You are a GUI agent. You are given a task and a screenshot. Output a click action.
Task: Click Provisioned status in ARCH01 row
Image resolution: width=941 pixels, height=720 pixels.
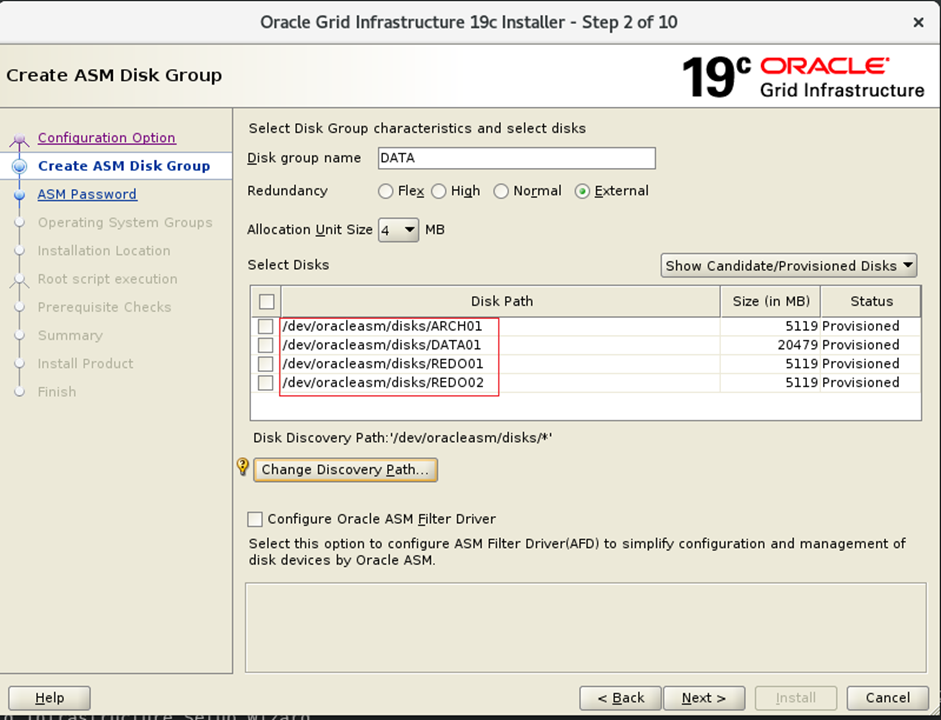pyautogui.click(x=861, y=326)
